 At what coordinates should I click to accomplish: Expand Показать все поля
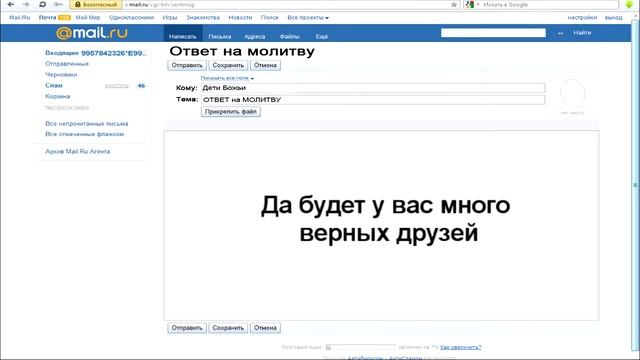click(227, 78)
